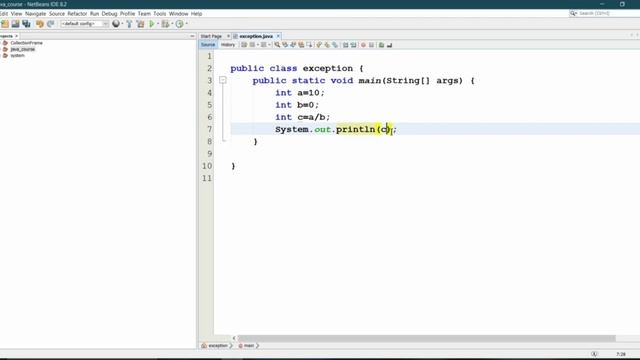Toggle Bookmark on current line

pos(335,45)
